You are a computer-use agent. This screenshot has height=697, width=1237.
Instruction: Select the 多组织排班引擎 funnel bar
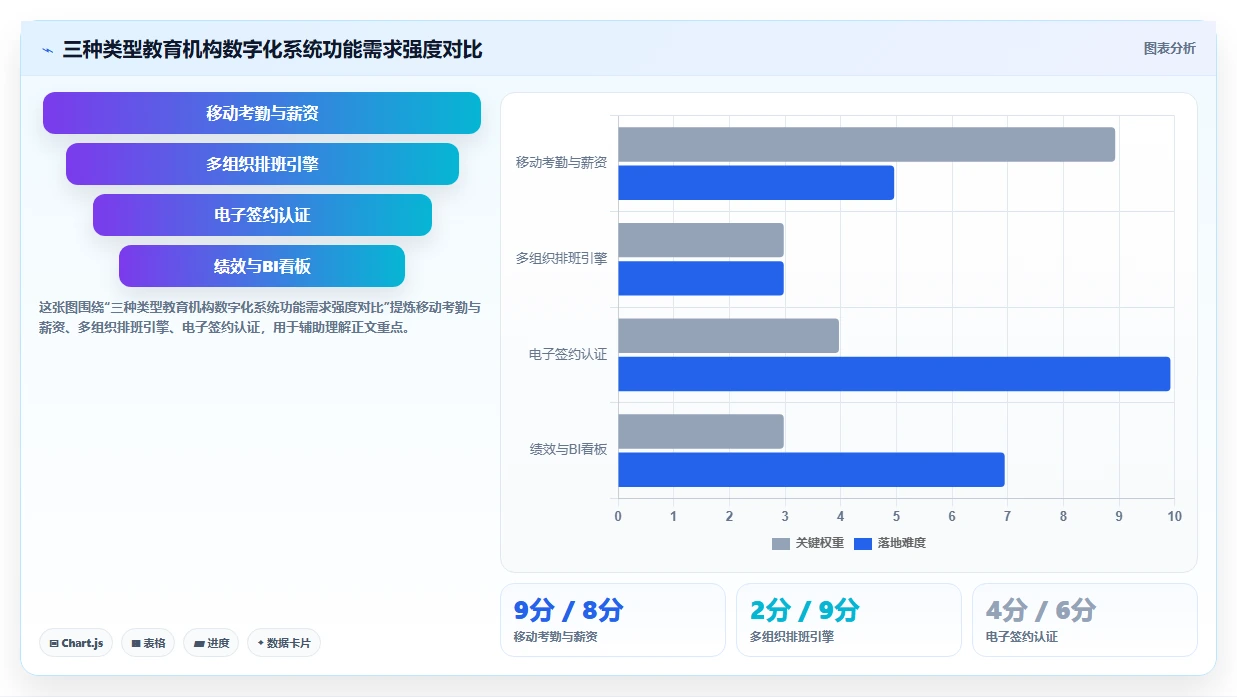coord(262,164)
